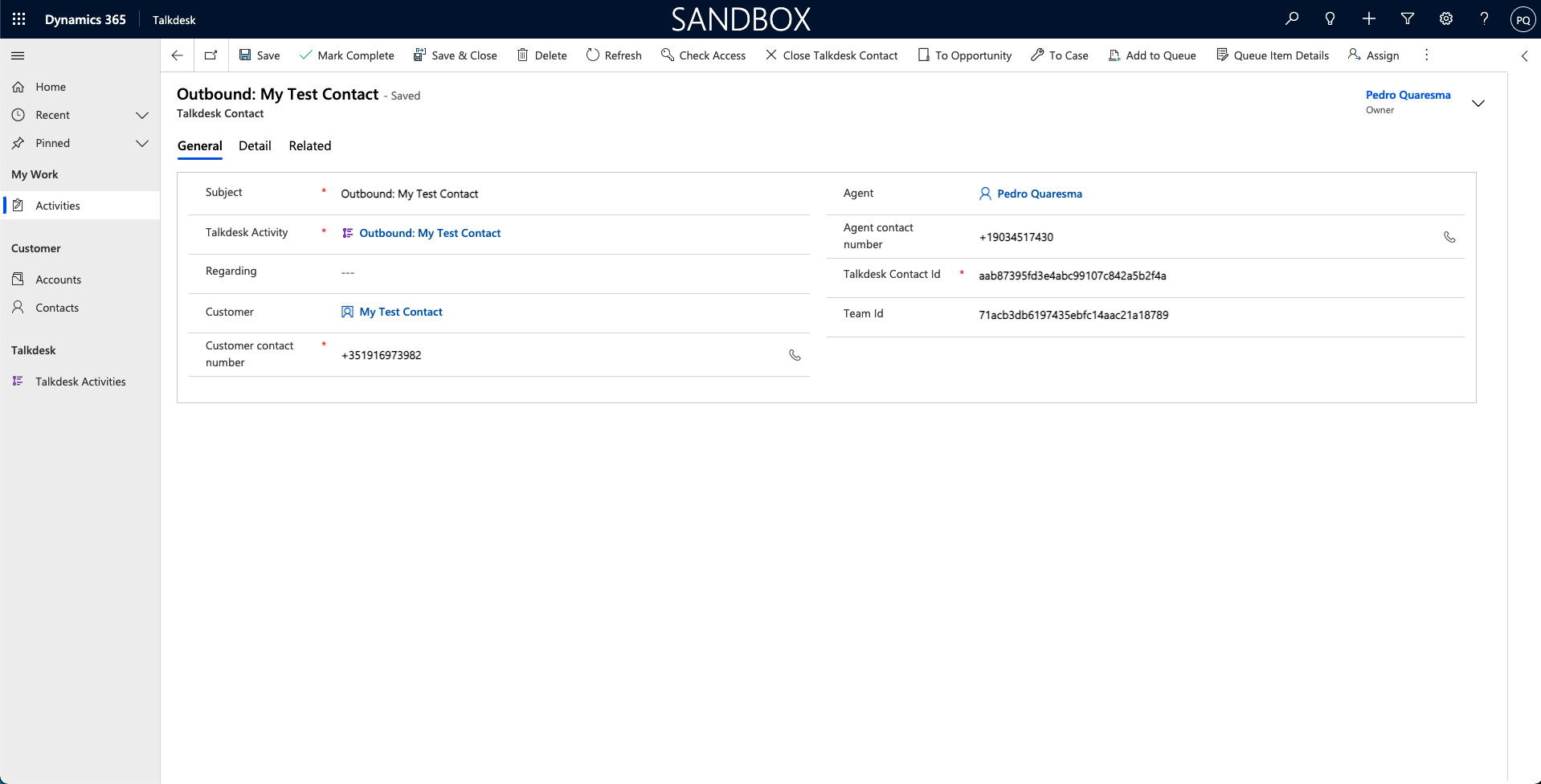This screenshot has height=784, width=1541.
Task: Open the Talkdesk Activity lookup link
Action: tap(430, 233)
